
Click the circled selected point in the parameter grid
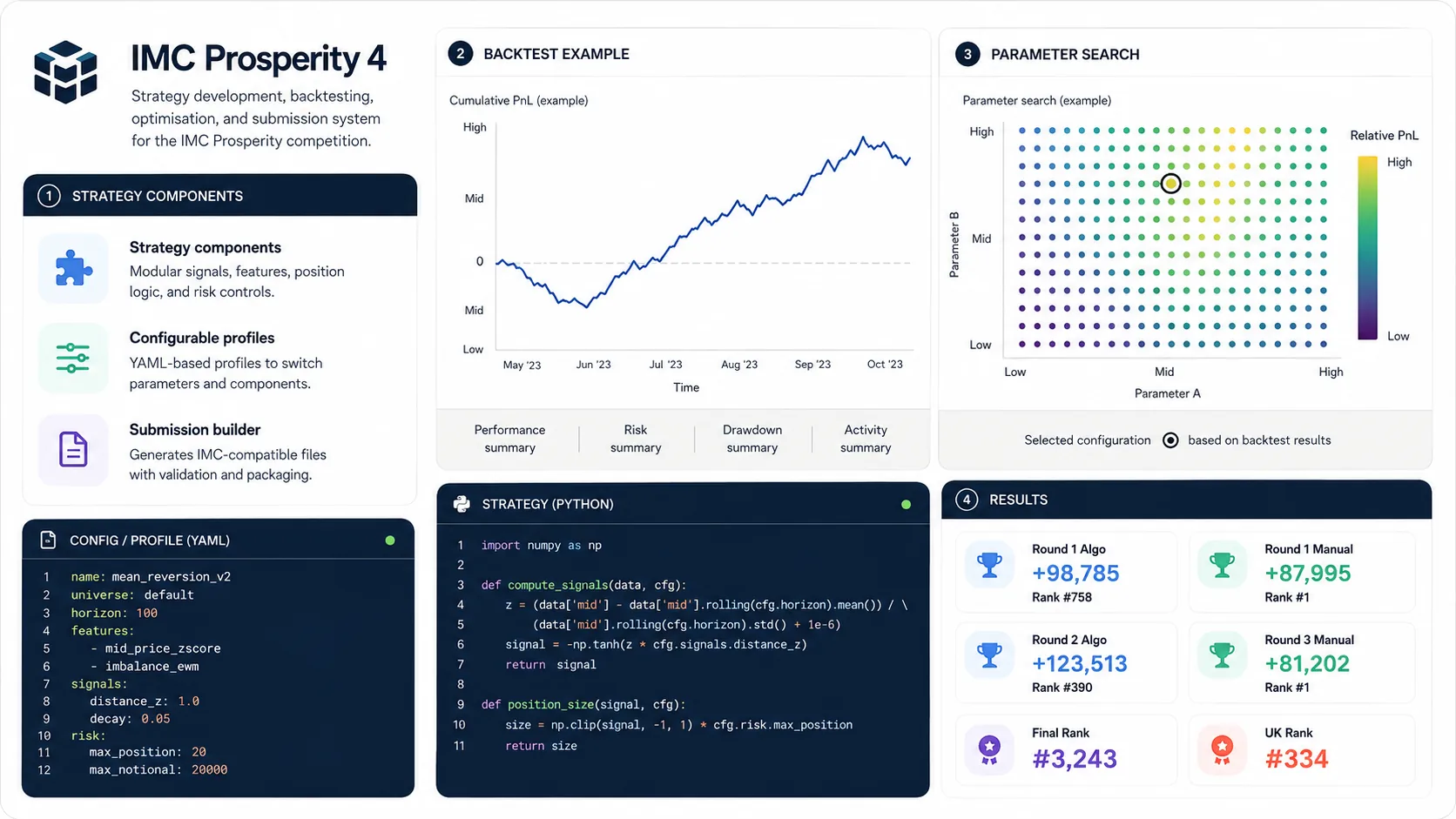pyautogui.click(x=1171, y=184)
